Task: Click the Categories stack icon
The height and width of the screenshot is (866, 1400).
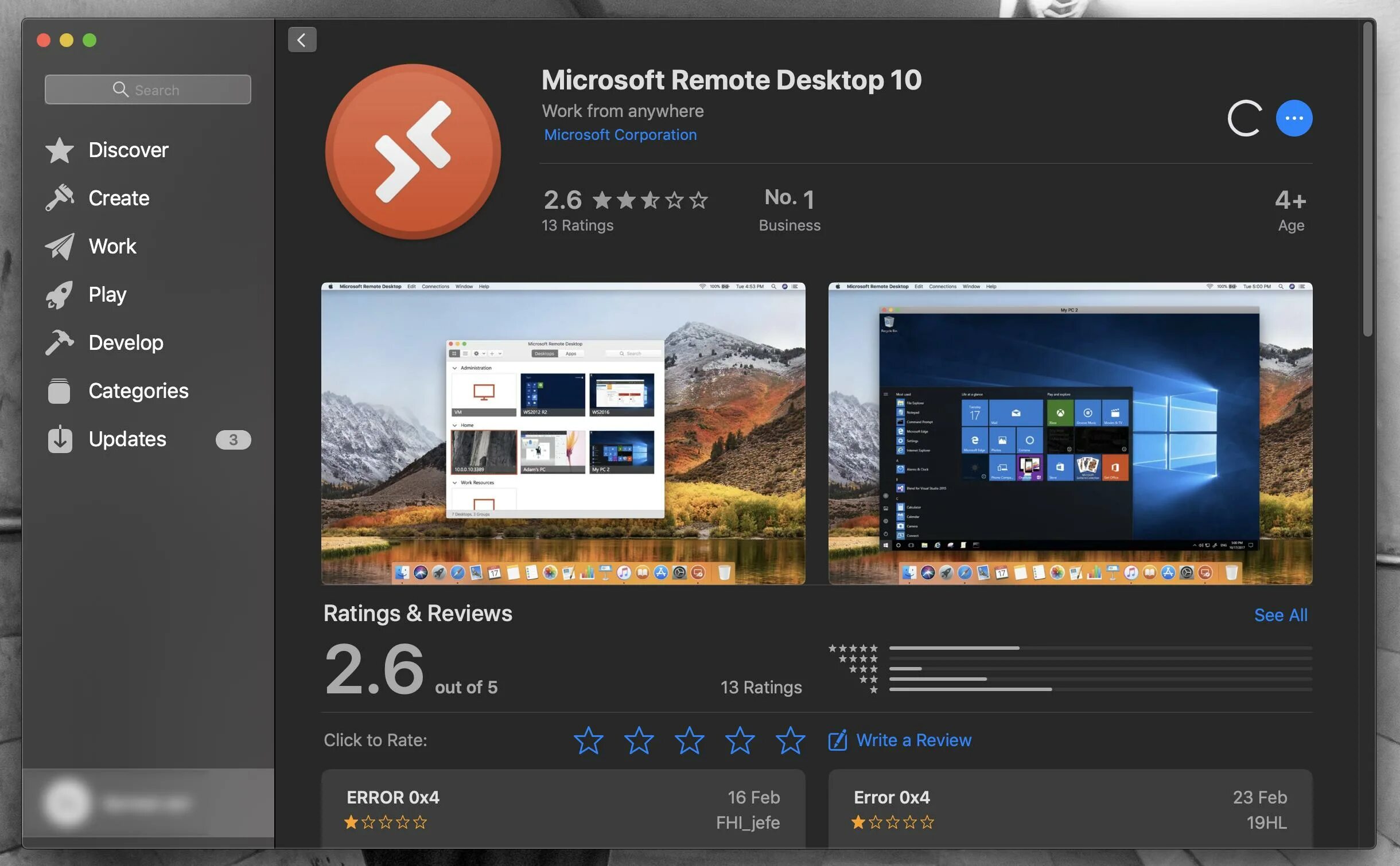Action: [x=60, y=391]
